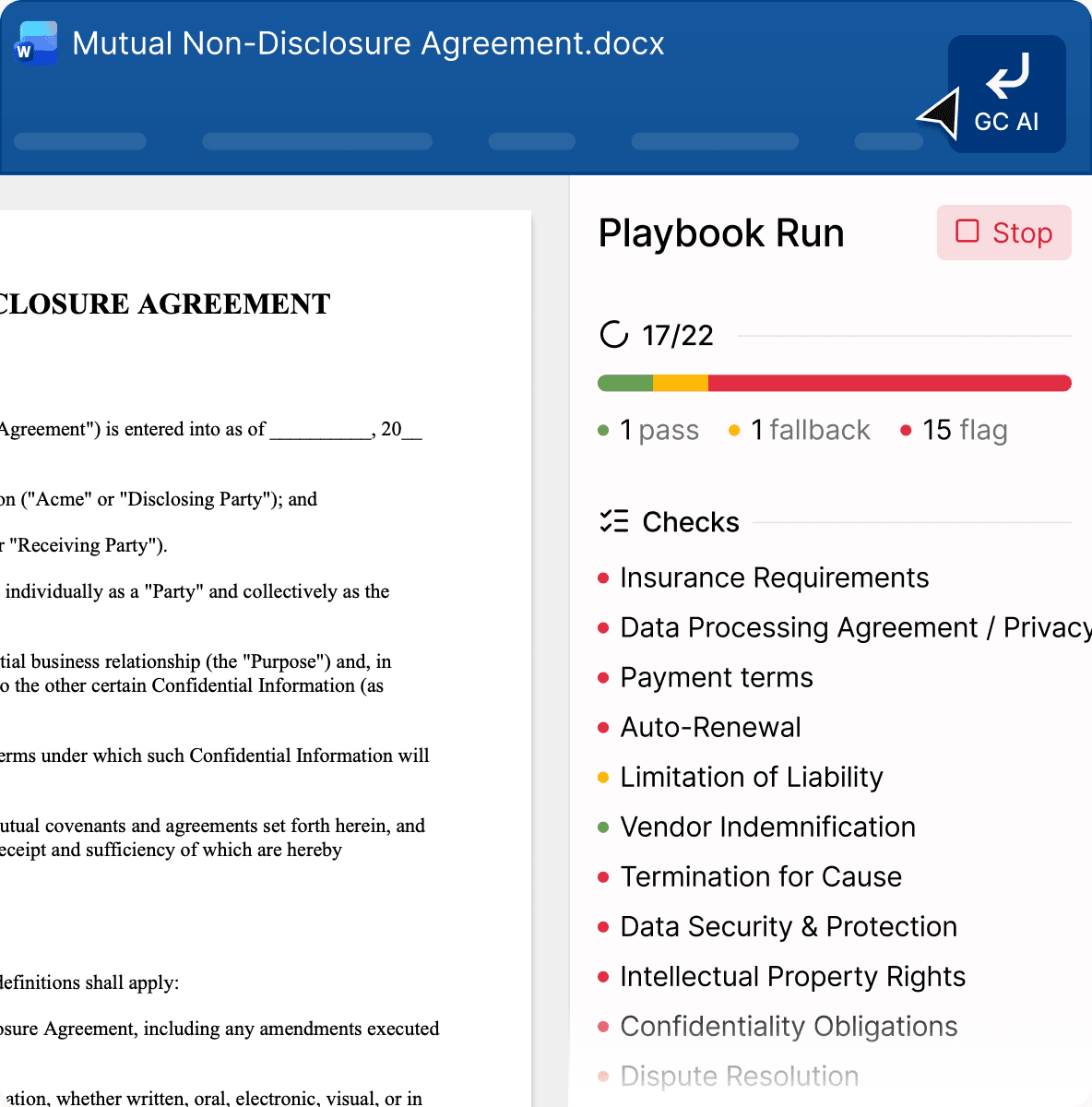The height and width of the screenshot is (1107, 1092).
Task: Click the Checks section header
Action: pyautogui.click(x=691, y=522)
